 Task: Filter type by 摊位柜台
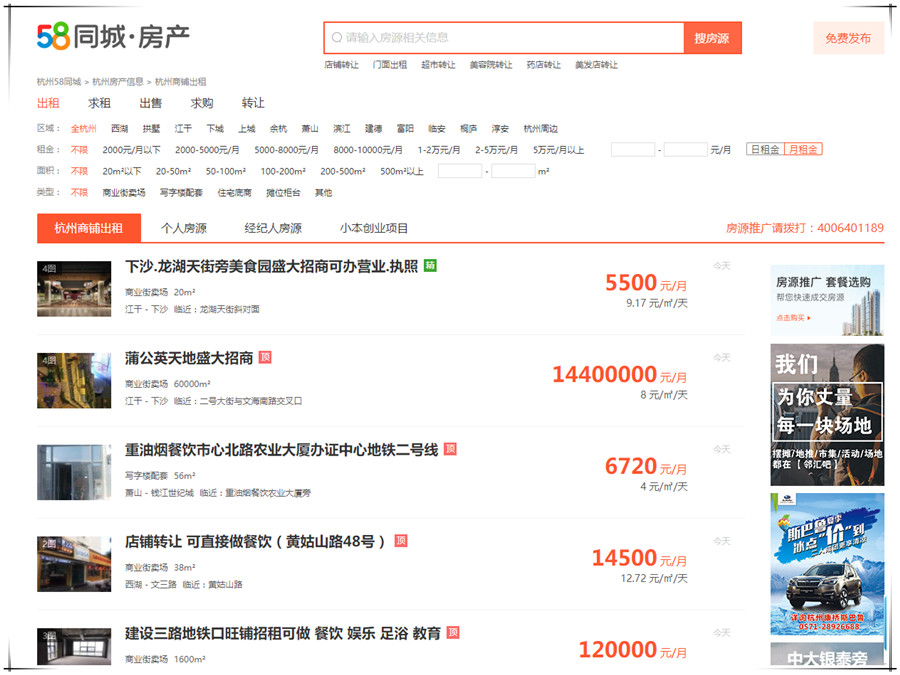click(x=283, y=192)
